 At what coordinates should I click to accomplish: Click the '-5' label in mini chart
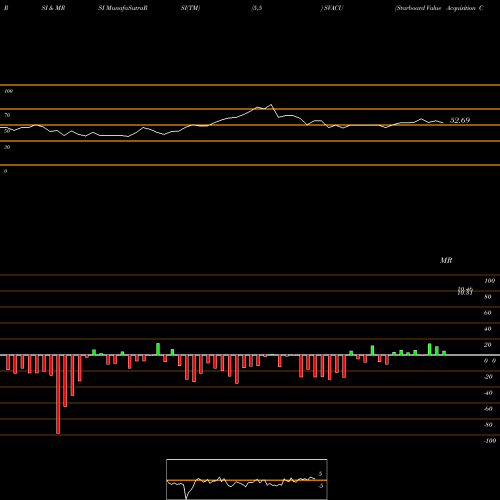[x=320, y=486]
